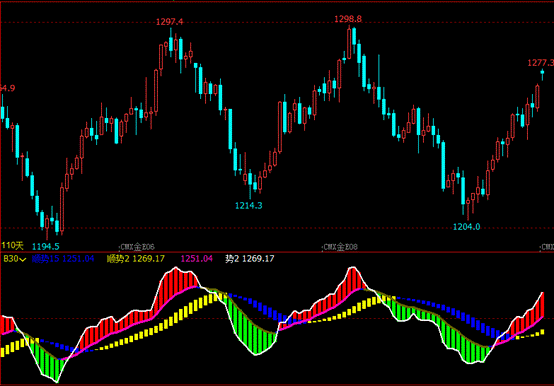Click the CMX金E06 contract marker

pos(137,247)
